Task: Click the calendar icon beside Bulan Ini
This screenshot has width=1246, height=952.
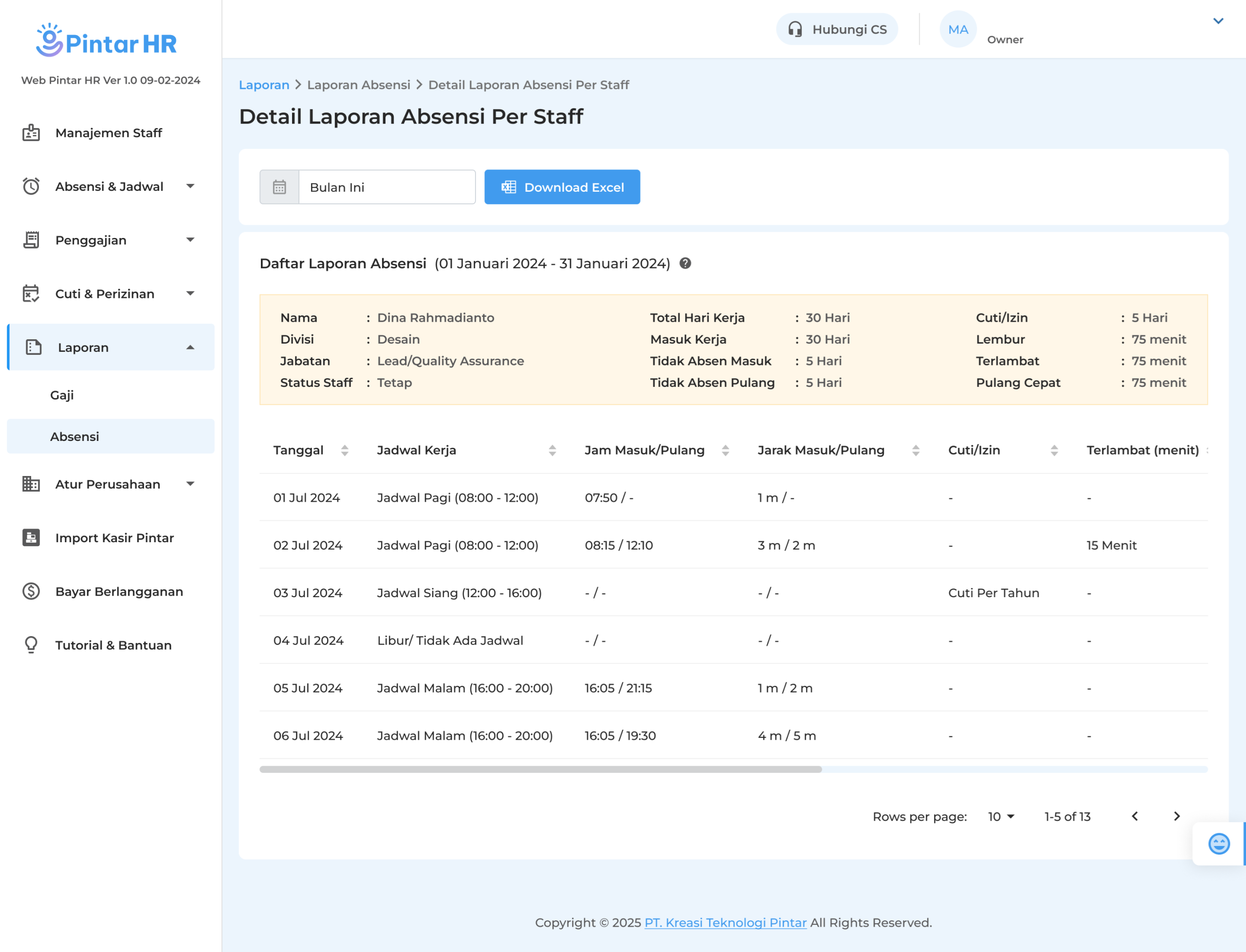Action: tap(279, 187)
